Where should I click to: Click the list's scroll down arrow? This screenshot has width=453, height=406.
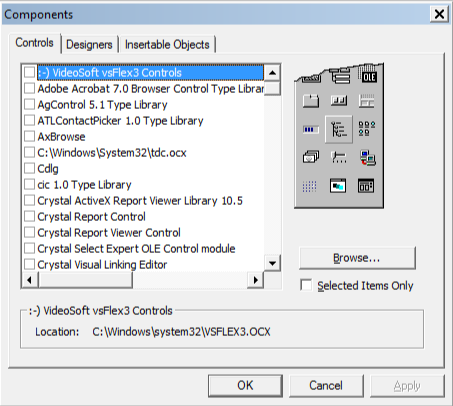click(x=272, y=263)
